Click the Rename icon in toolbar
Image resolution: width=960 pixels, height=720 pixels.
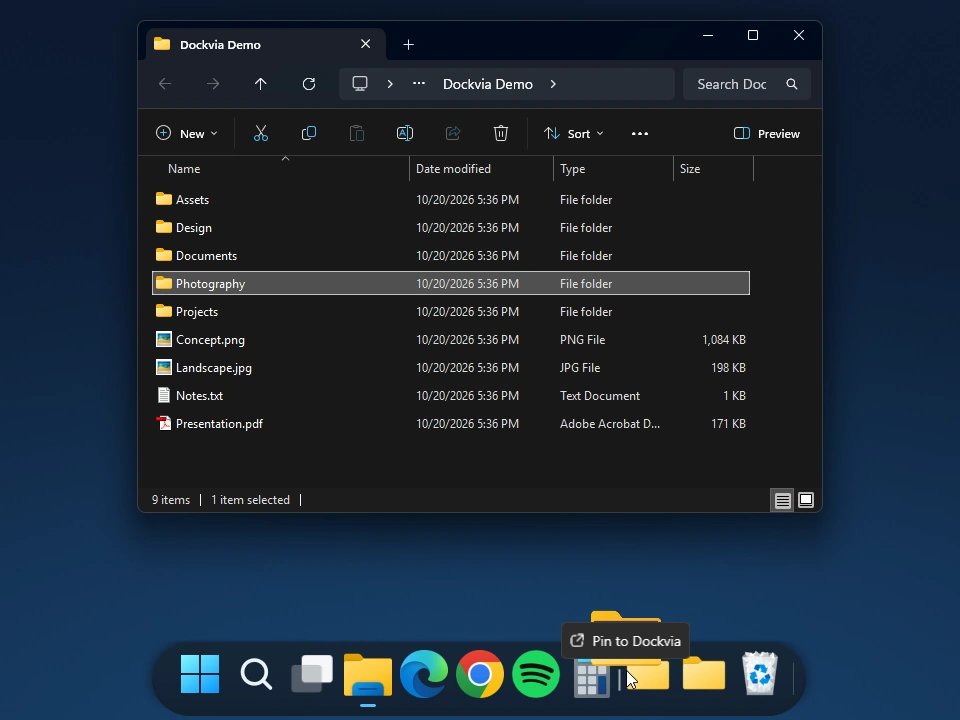tap(405, 133)
